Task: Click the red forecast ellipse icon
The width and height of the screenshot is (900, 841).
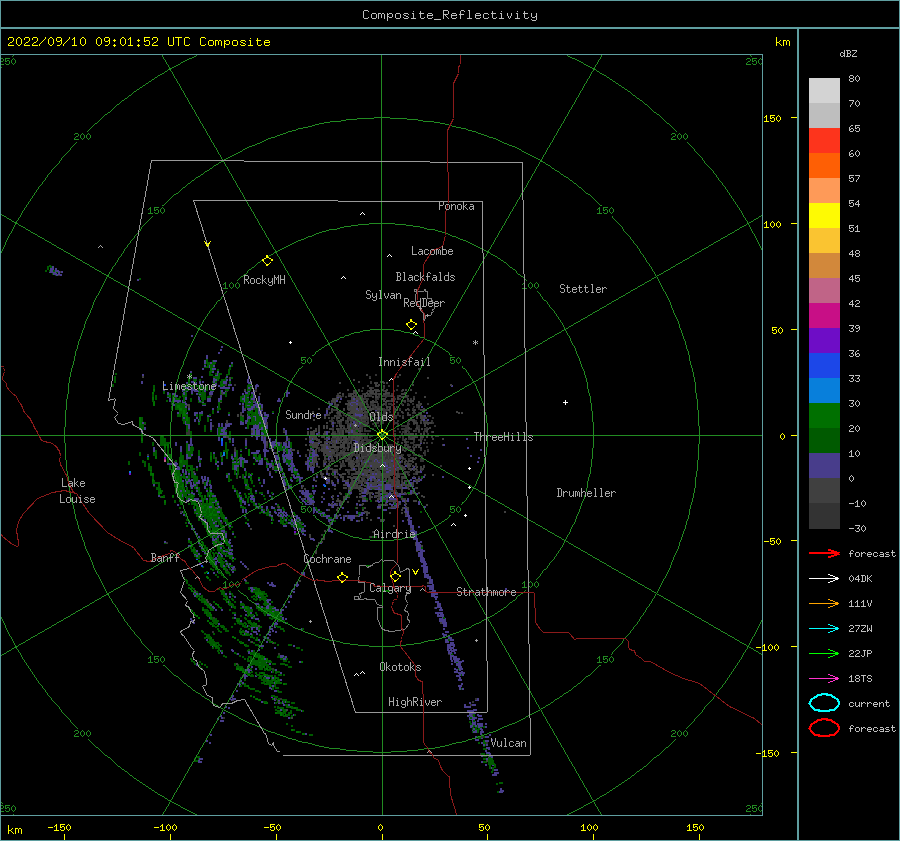Action: tap(824, 728)
